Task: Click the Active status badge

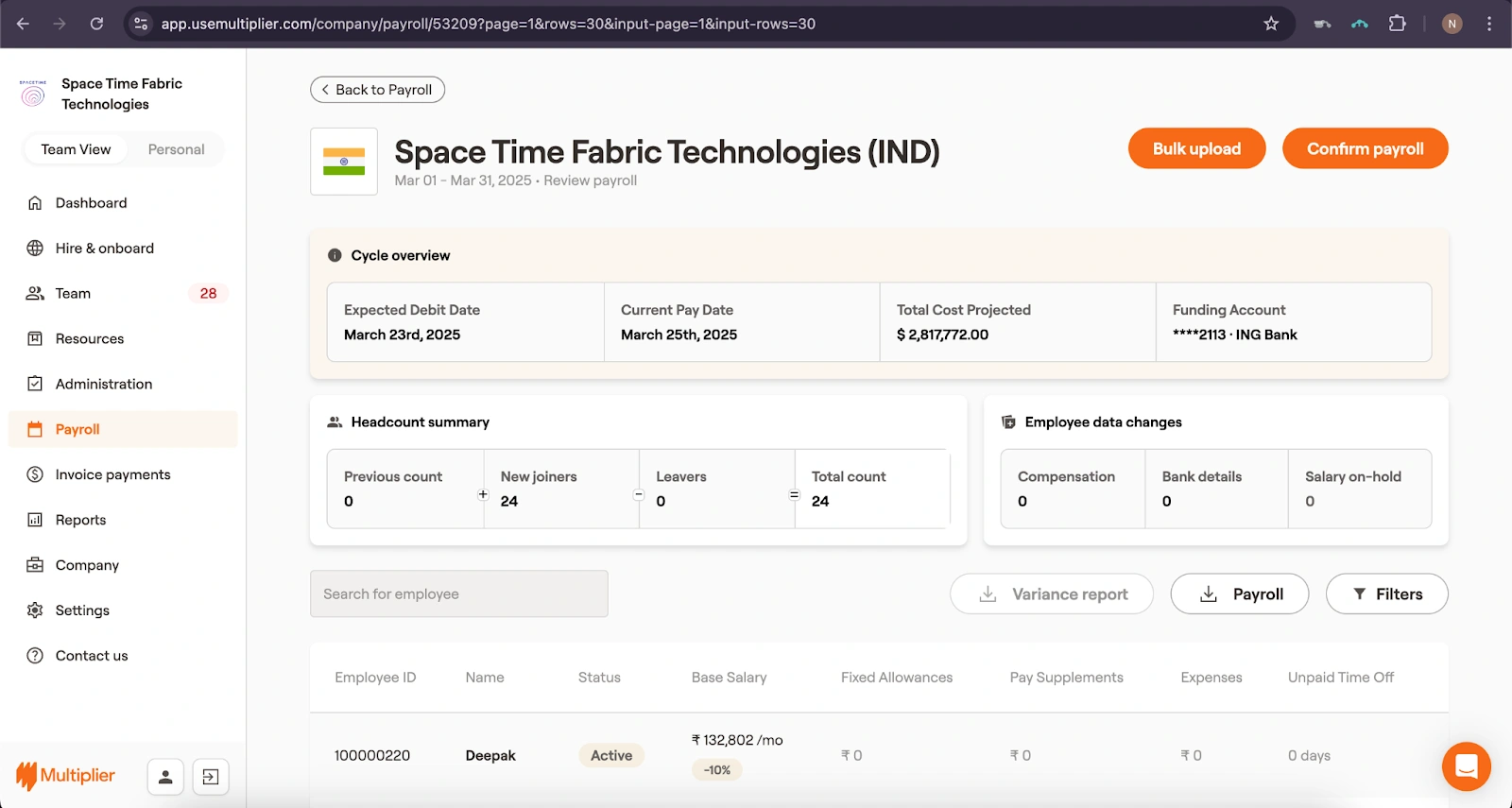Action: [611, 755]
